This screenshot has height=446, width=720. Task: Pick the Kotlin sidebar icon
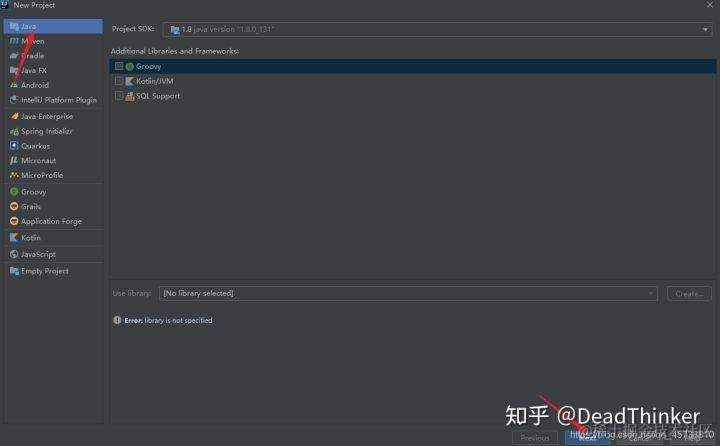14,237
